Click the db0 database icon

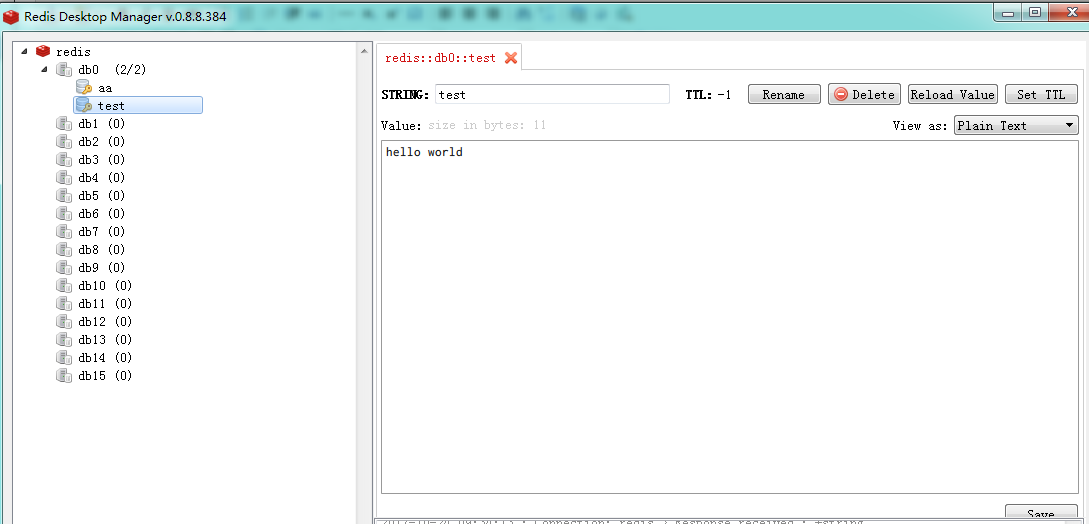pyautogui.click(x=65, y=69)
